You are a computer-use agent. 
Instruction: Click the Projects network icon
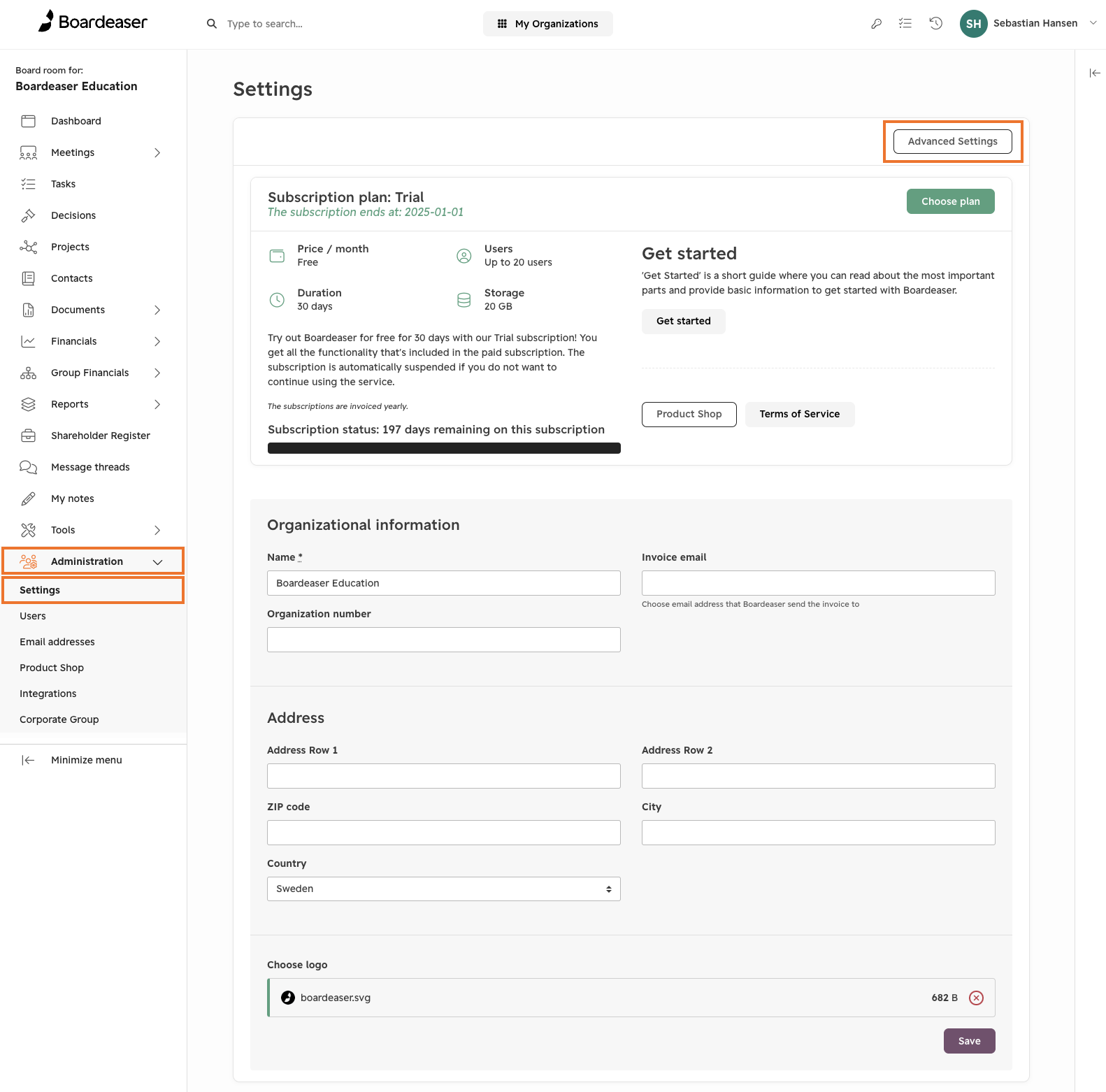pyautogui.click(x=29, y=247)
